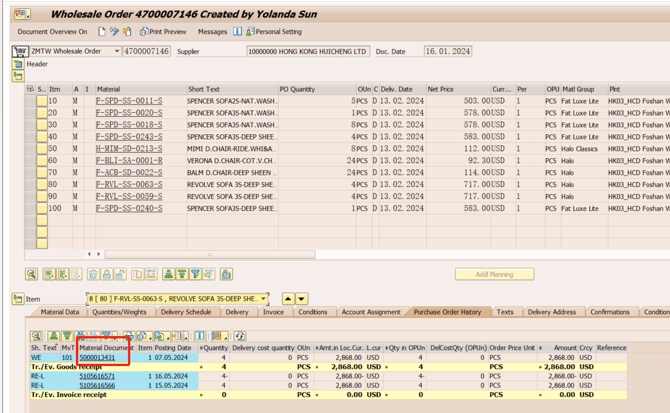670x413 pixels.
Task: Select the Conditions tab
Action: click(x=312, y=312)
